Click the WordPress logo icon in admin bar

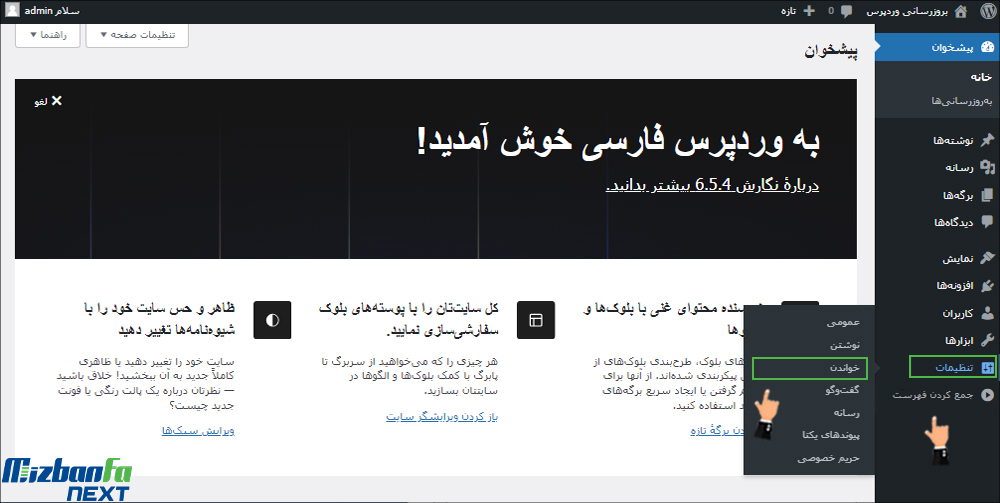click(x=986, y=11)
